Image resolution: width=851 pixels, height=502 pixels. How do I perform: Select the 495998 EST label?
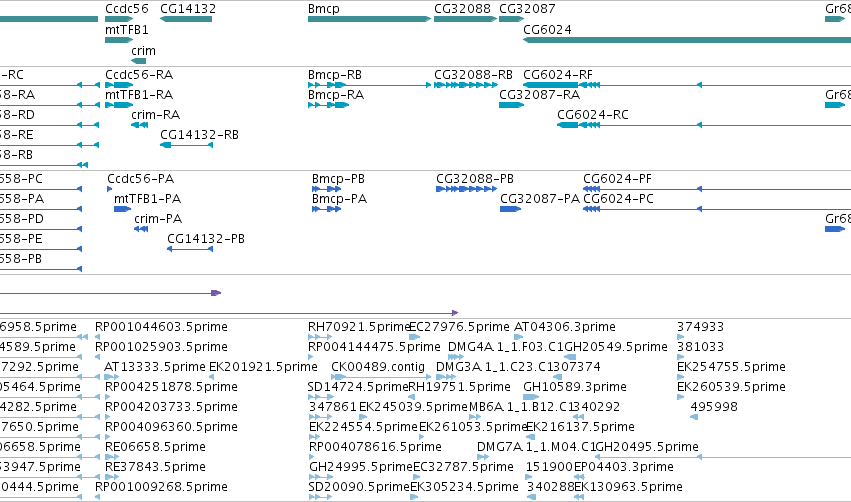(714, 408)
